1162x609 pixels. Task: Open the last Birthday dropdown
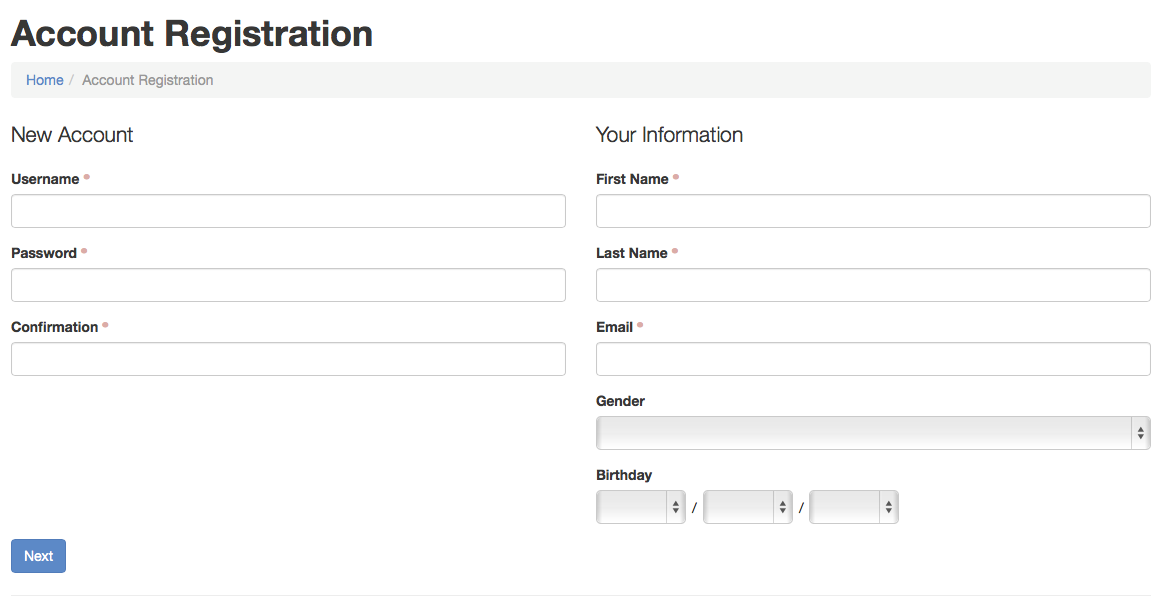pos(853,507)
